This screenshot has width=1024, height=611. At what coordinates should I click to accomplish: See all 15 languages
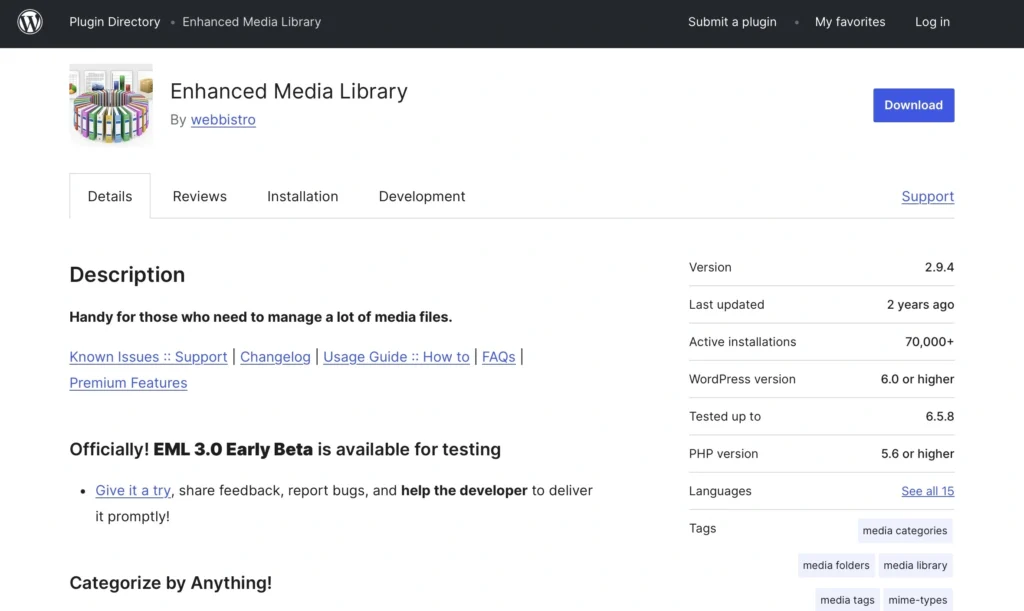pos(927,491)
